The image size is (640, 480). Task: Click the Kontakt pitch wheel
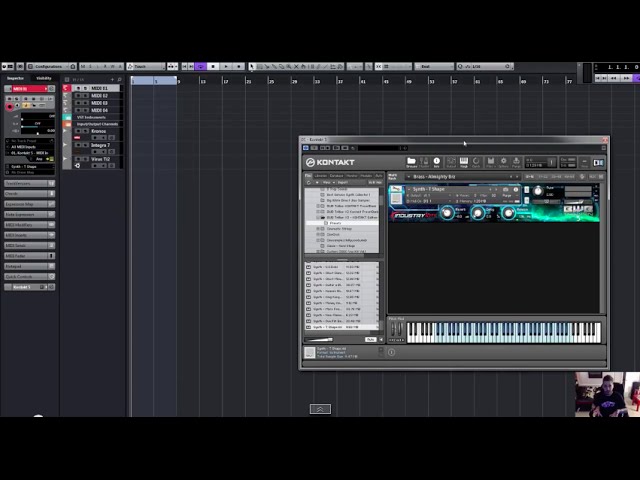click(393, 329)
